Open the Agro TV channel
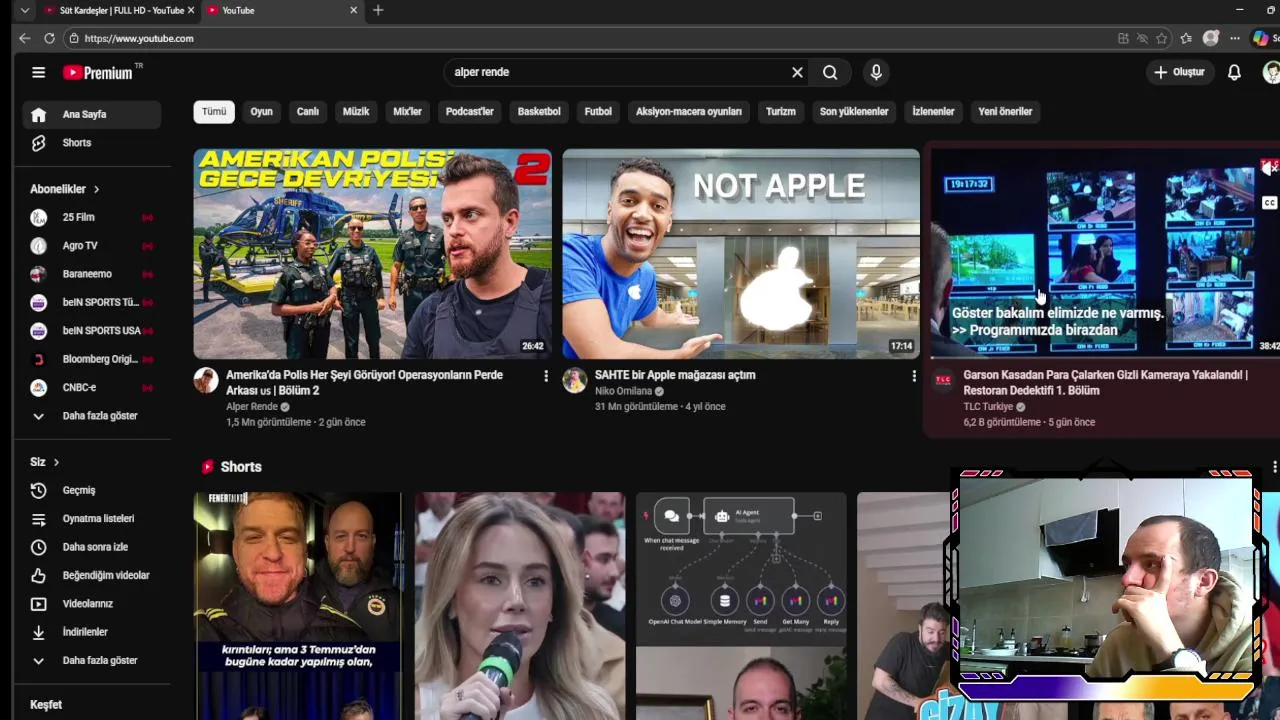 (92, 245)
